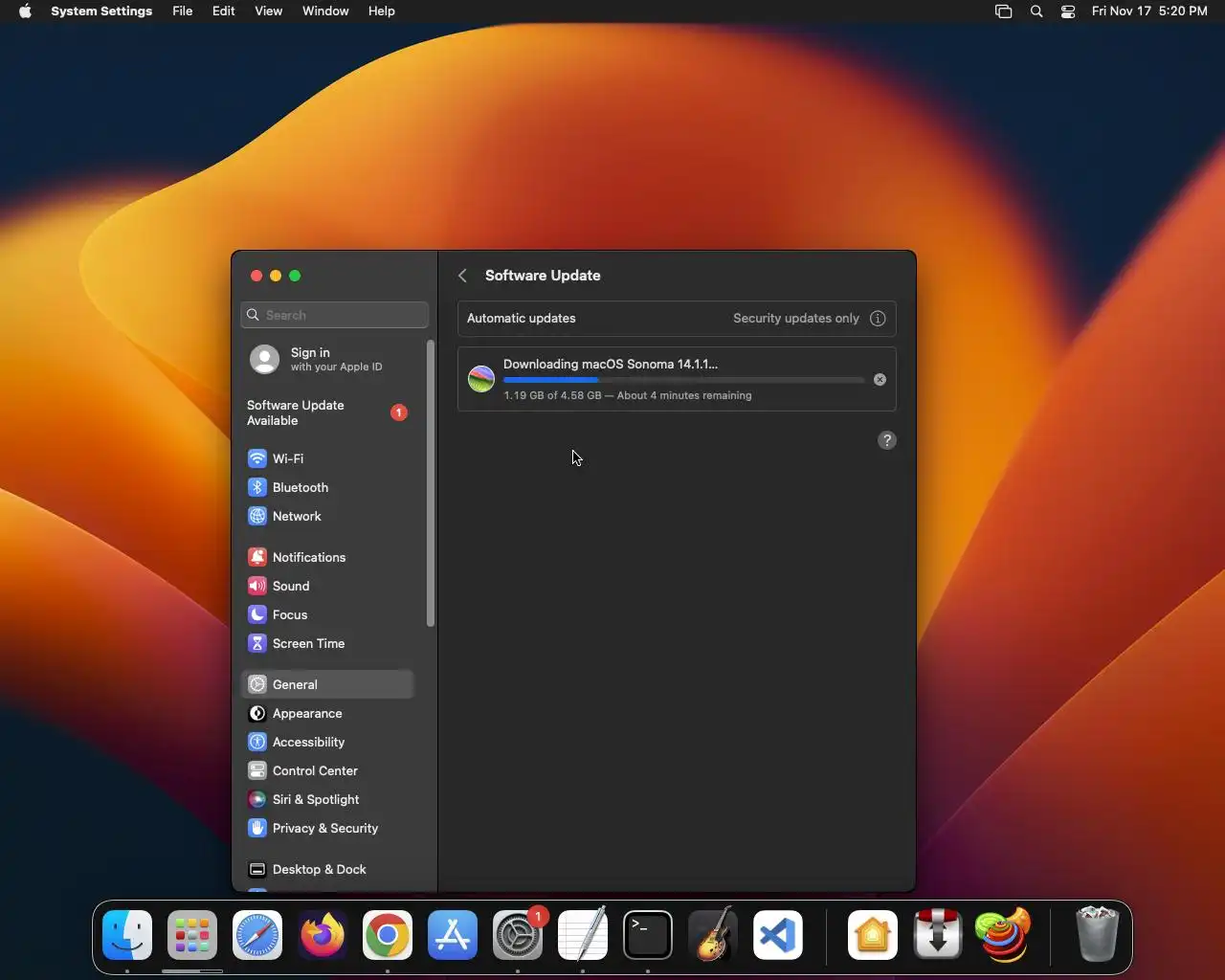1225x980 pixels.
Task: Open Control Center from menu bar
Action: [1068, 11]
